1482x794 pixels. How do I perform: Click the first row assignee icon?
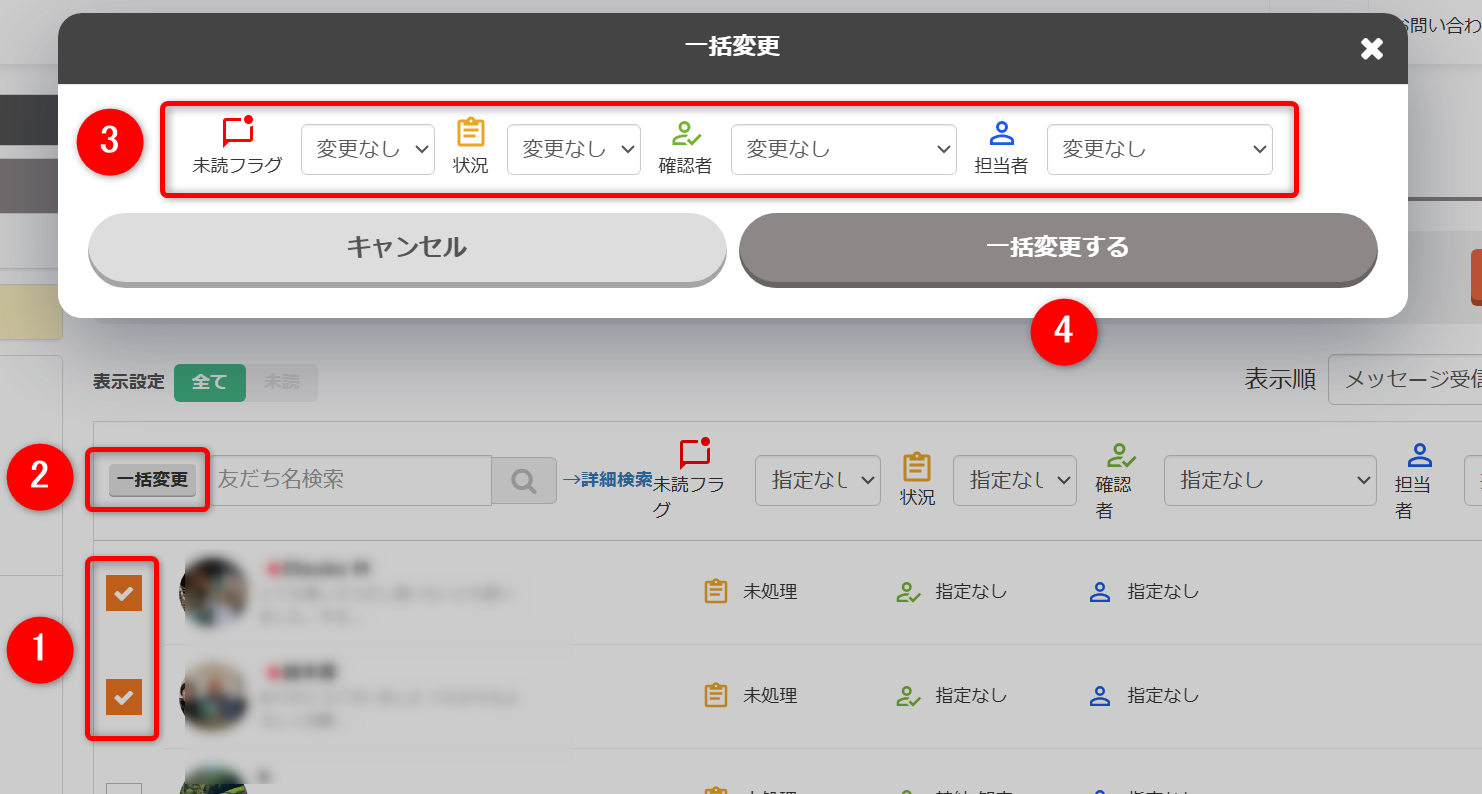tap(1100, 592)
